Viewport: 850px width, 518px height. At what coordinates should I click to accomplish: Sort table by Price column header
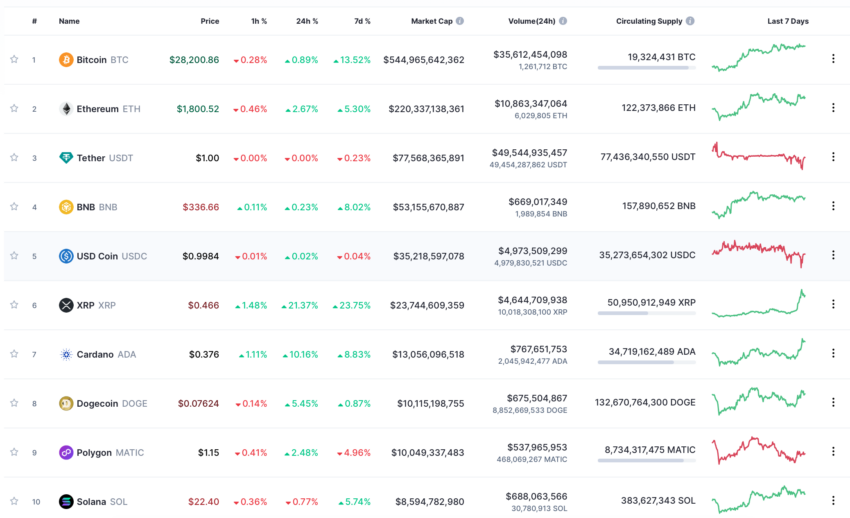[210, 21]
